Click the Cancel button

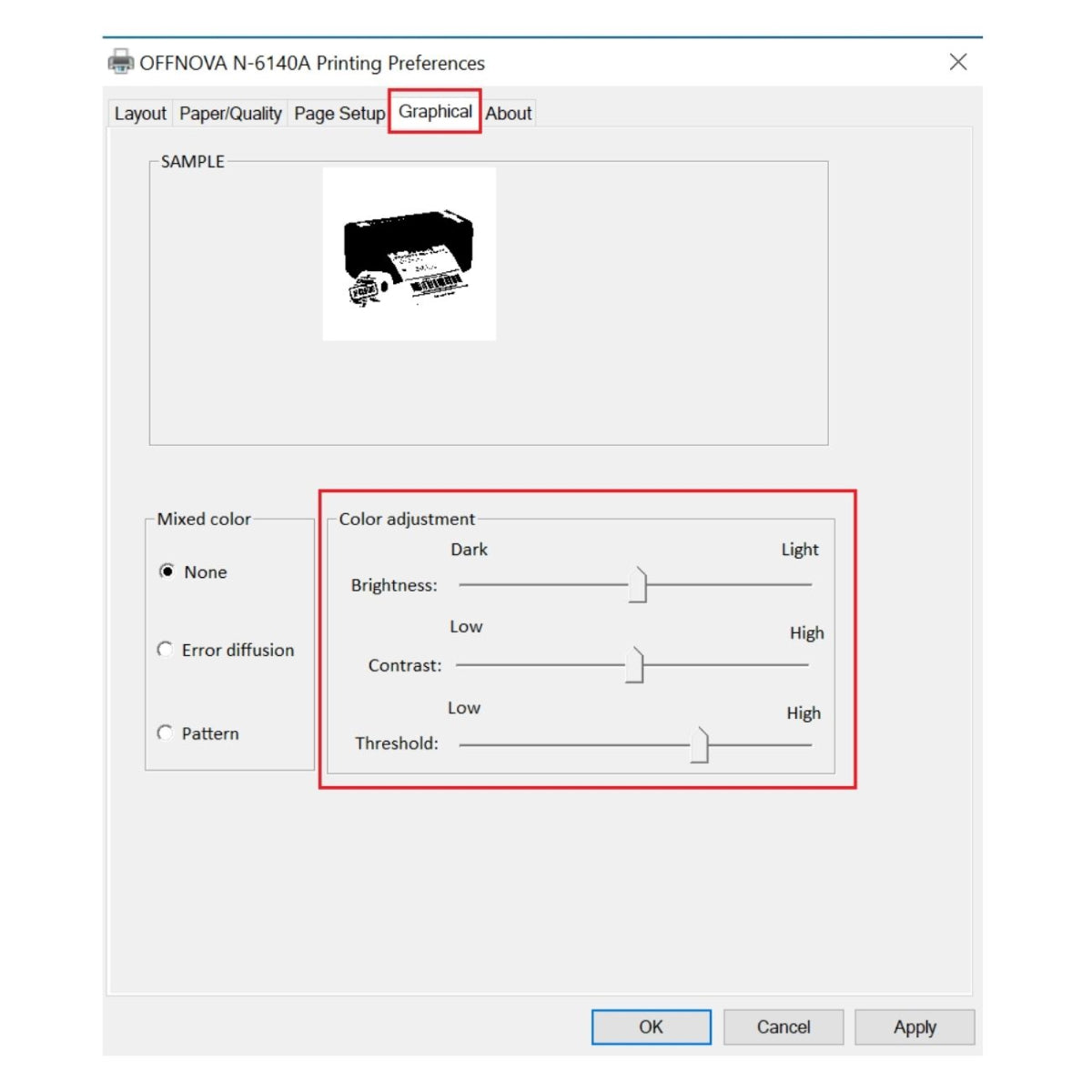(783, 1027)
